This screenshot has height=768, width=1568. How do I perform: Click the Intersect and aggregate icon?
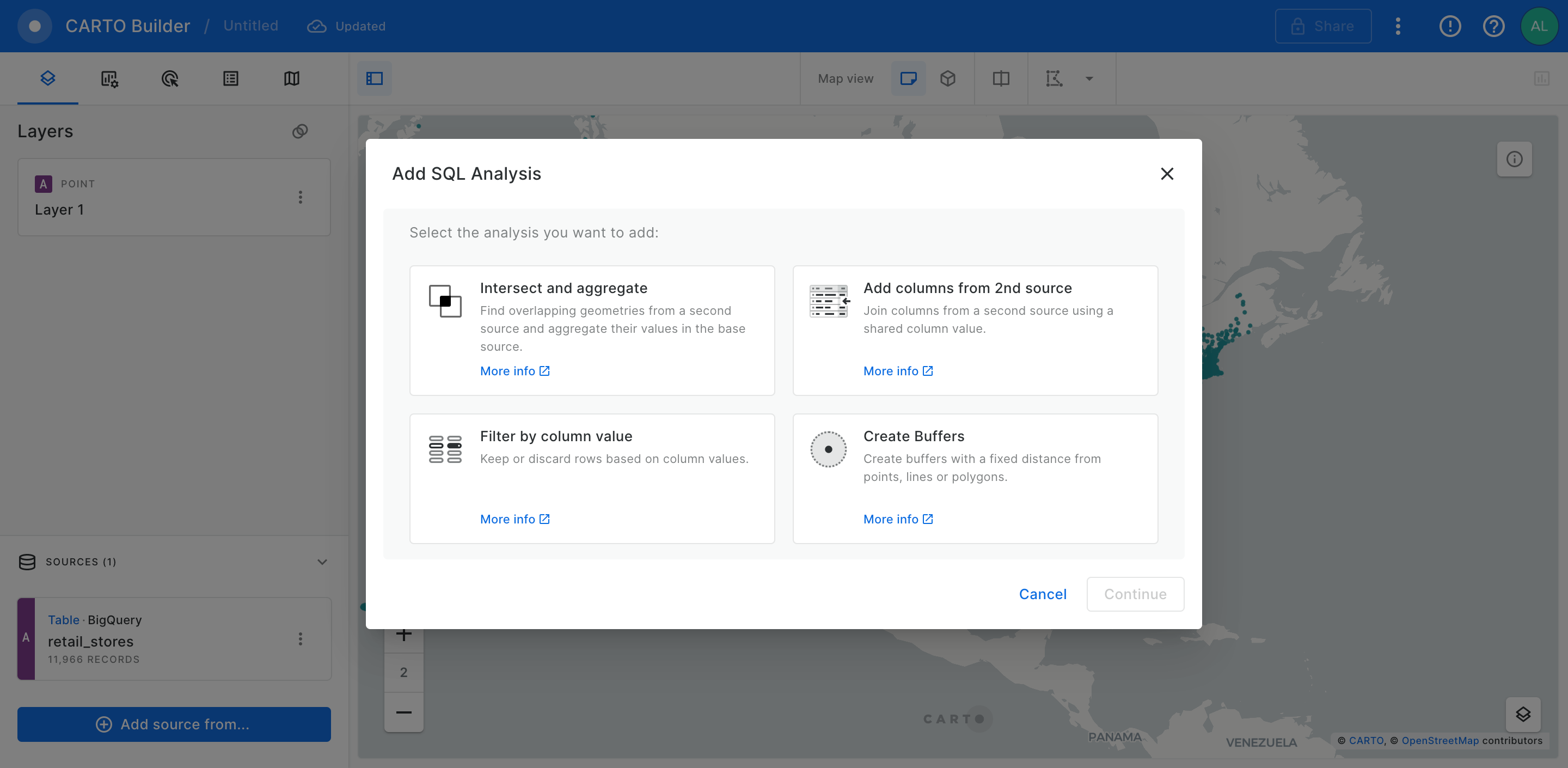point(445,301)
